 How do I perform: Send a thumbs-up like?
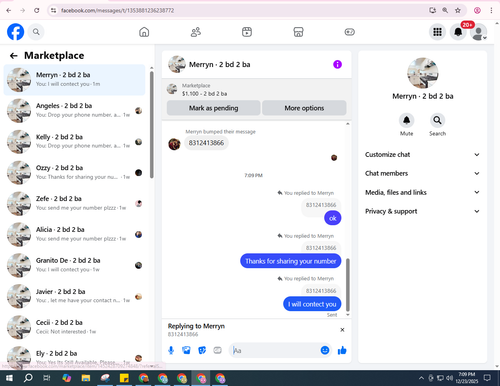point(342,350)
